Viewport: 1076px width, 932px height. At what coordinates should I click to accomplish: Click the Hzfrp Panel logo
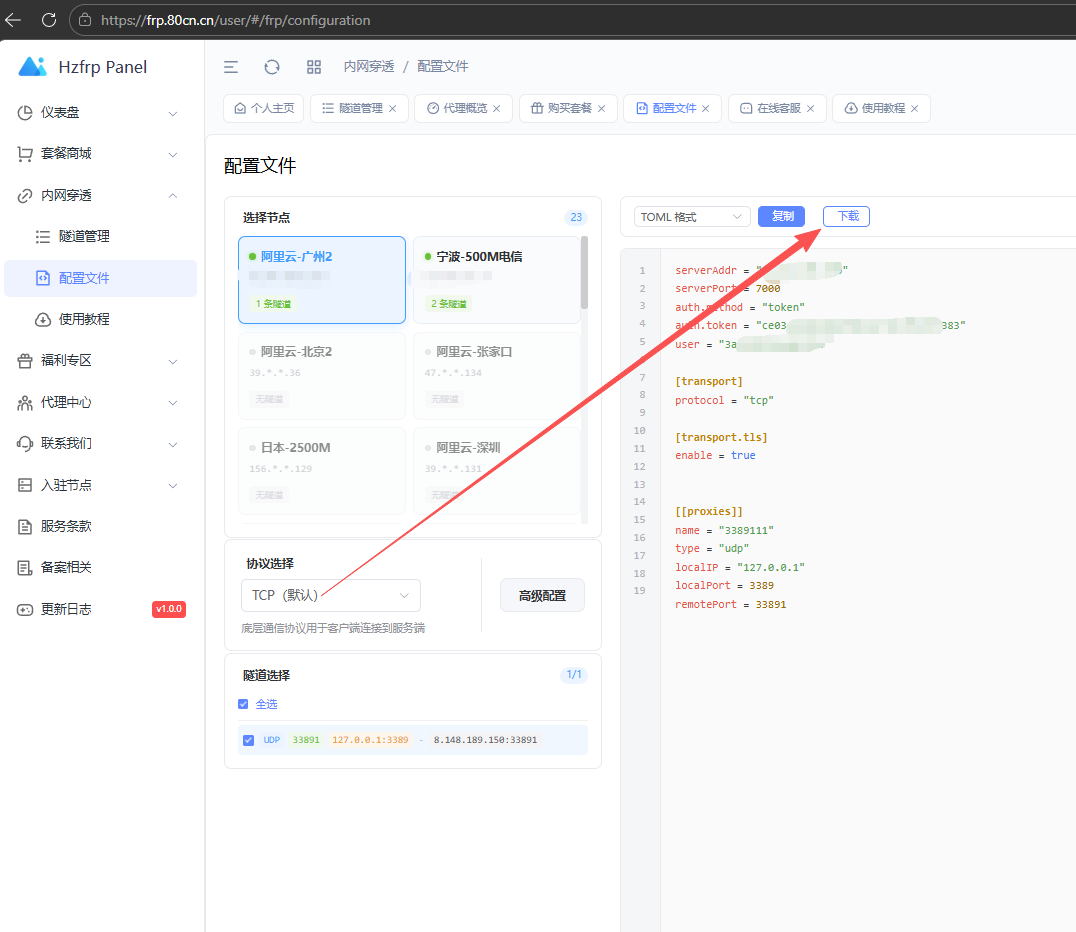(32, 67)
